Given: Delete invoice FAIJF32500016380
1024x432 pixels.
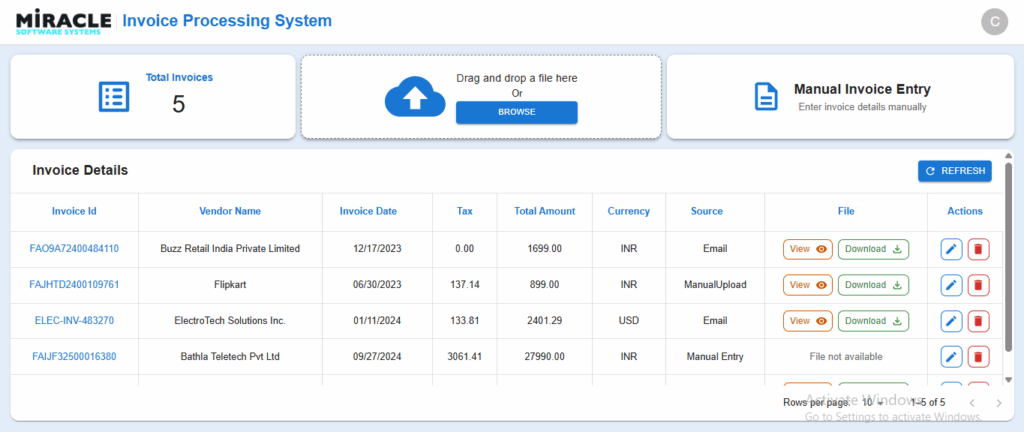Looking at the screenshot, I should (x=978, y=357).
